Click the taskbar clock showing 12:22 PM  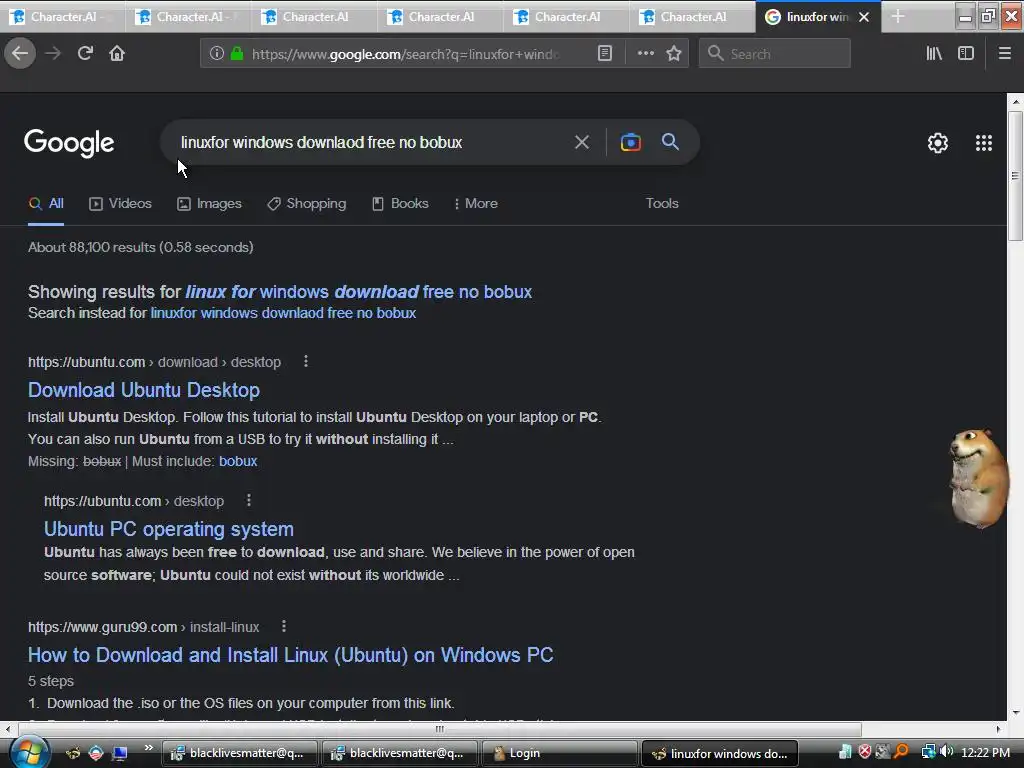[985, 753]
